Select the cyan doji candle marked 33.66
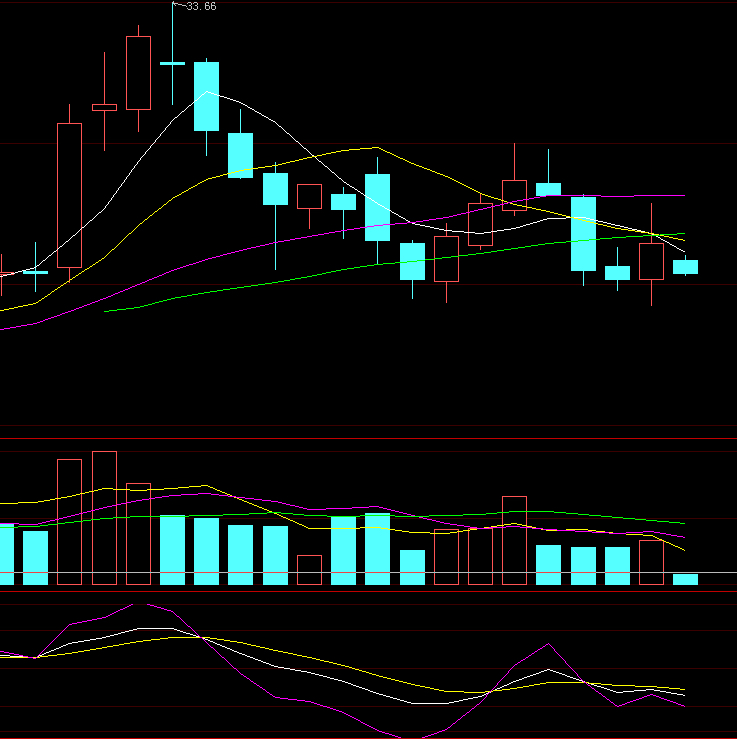737x739 pixels. pyautogui.click(x=172, y=63)
